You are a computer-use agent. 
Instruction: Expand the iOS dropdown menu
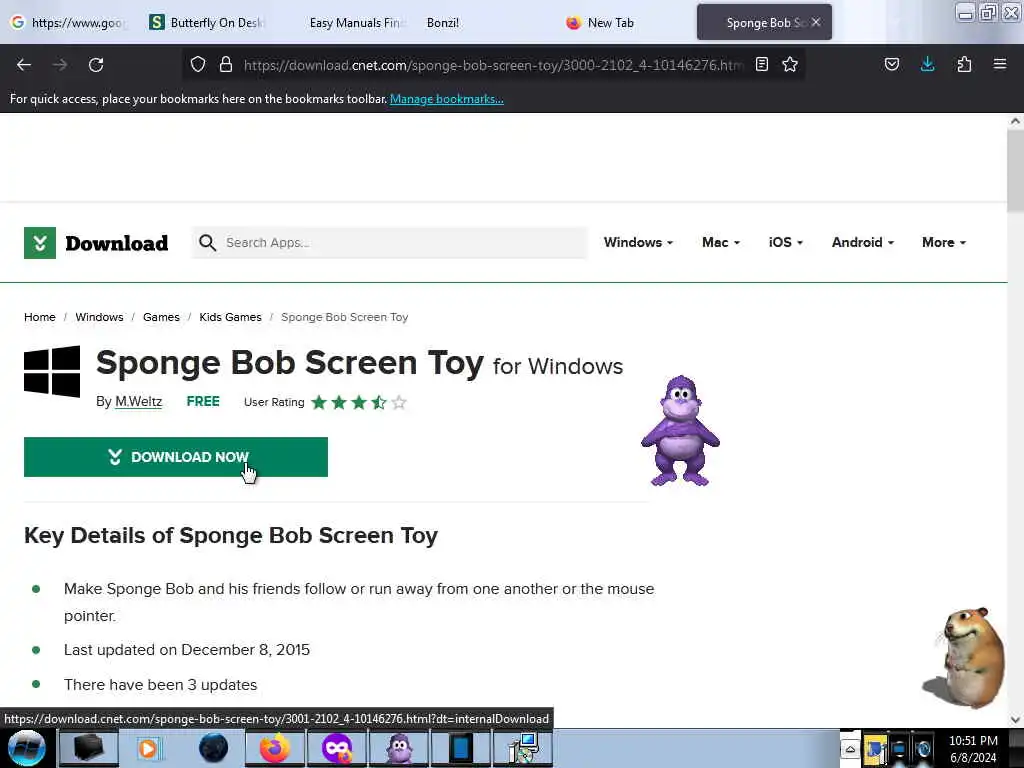pos(786,242)
